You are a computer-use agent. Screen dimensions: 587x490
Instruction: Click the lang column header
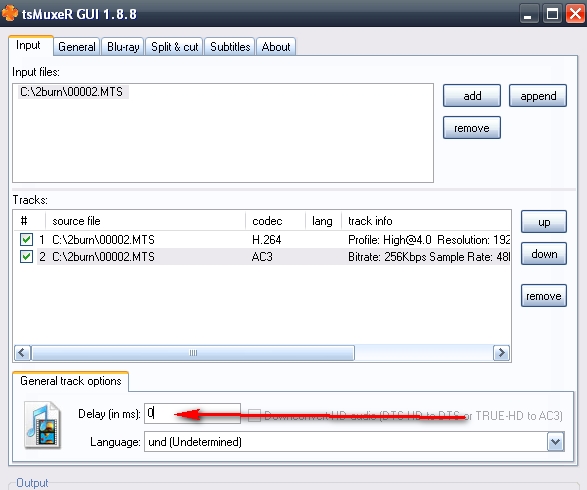point(323,221)
